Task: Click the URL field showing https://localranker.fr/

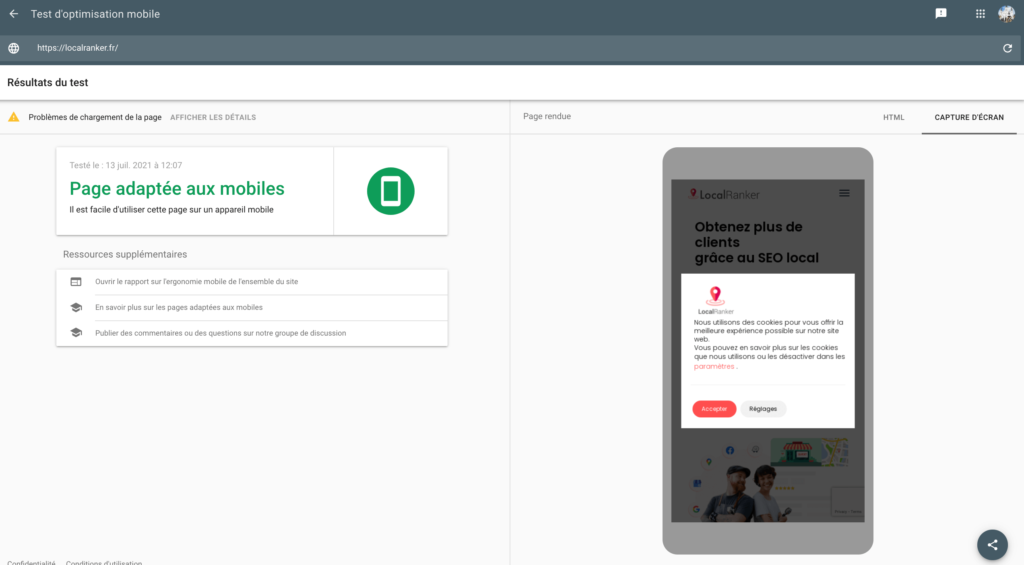Action: pyautogui.click(x=512, y=48)
